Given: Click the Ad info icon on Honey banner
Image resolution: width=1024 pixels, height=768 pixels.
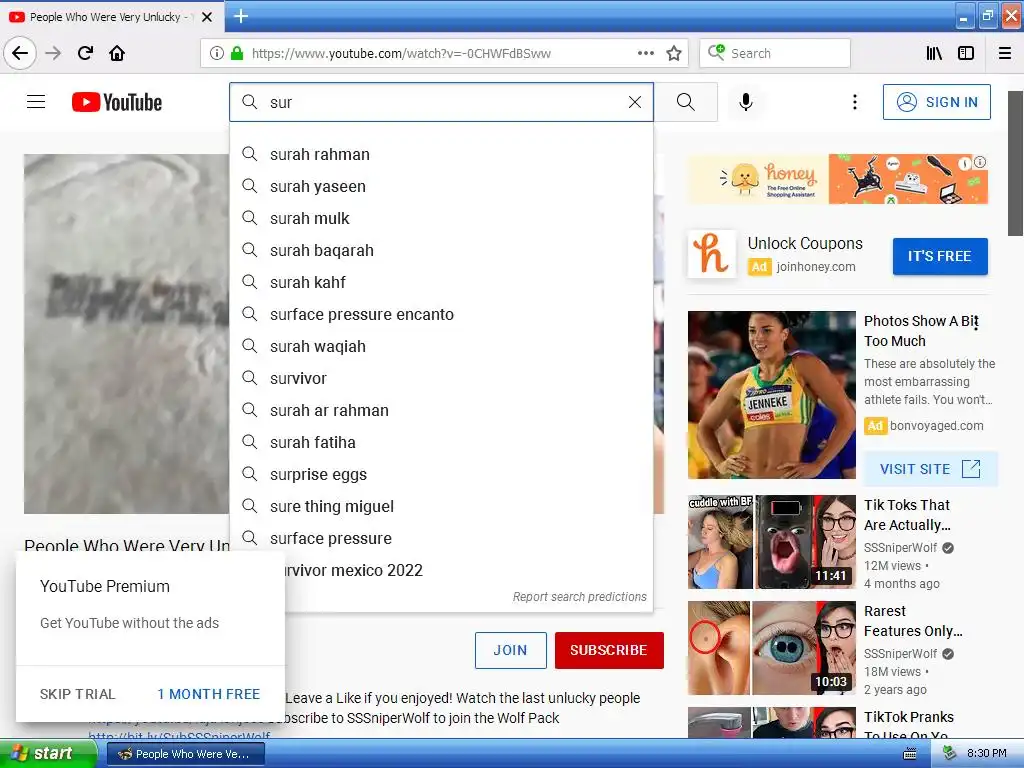Looking at the screenshot, I should (979, 162).
